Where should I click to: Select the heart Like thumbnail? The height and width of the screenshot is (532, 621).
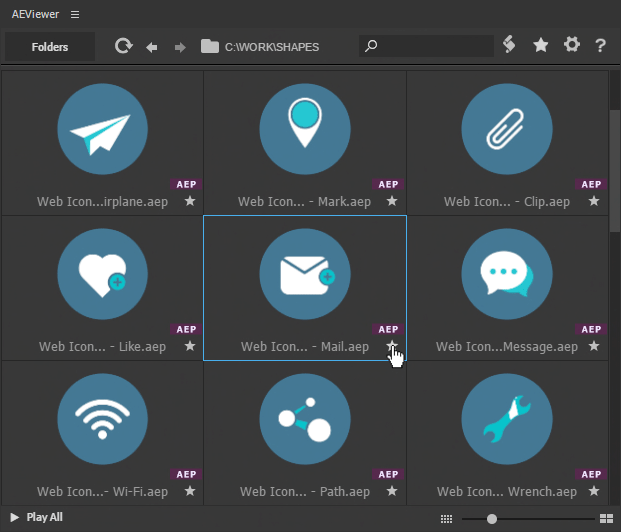103,274
